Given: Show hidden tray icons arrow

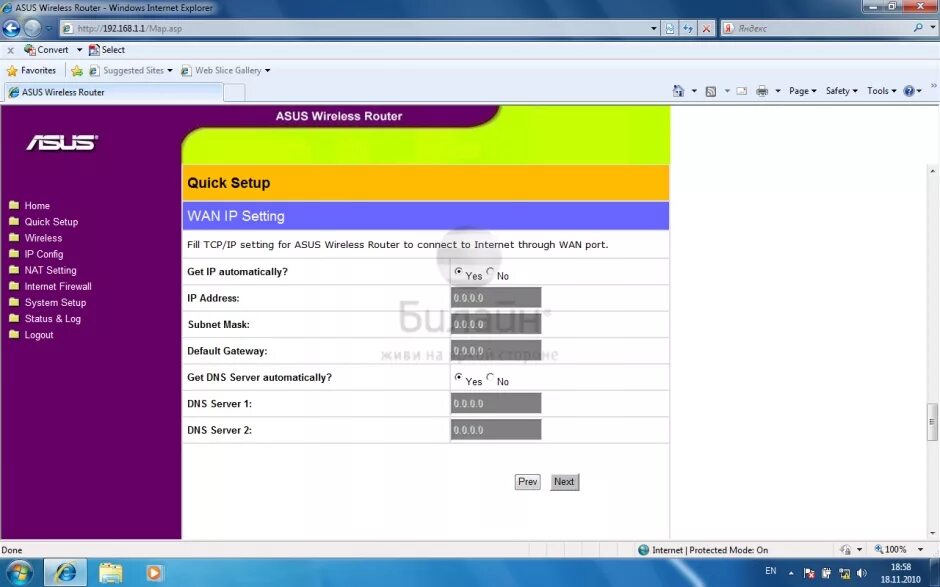Looking at the screenshot, I should click(x=791, y=573).
